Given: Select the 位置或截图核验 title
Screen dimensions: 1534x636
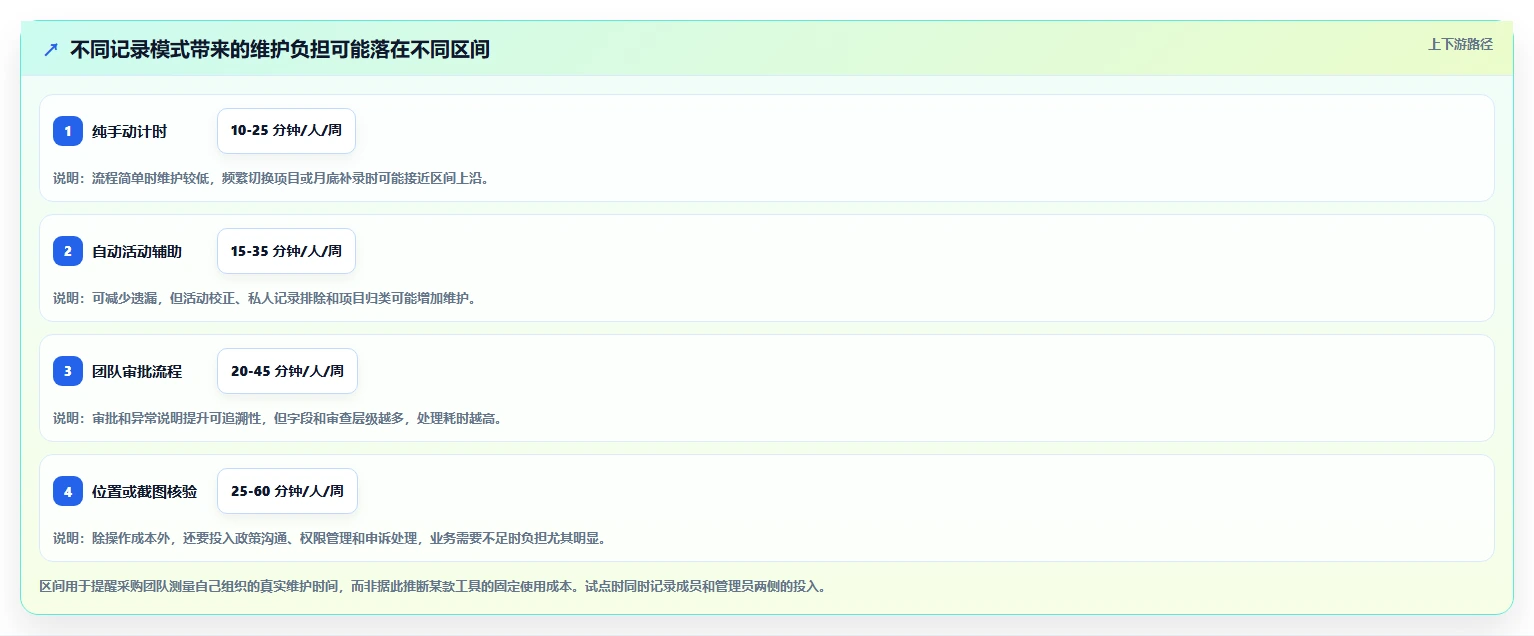Looking at the screenshot, I should 145,491.
